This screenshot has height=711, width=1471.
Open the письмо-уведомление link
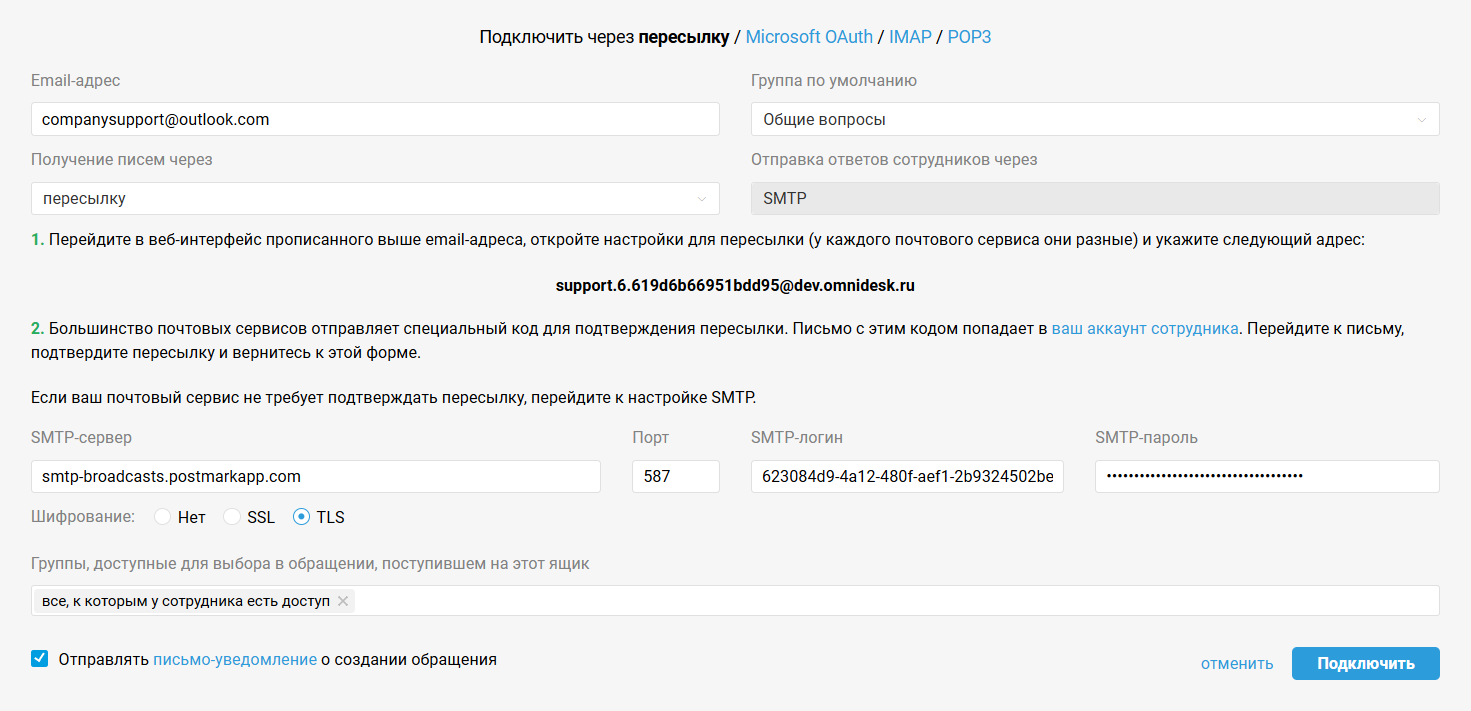pos(235,659)
